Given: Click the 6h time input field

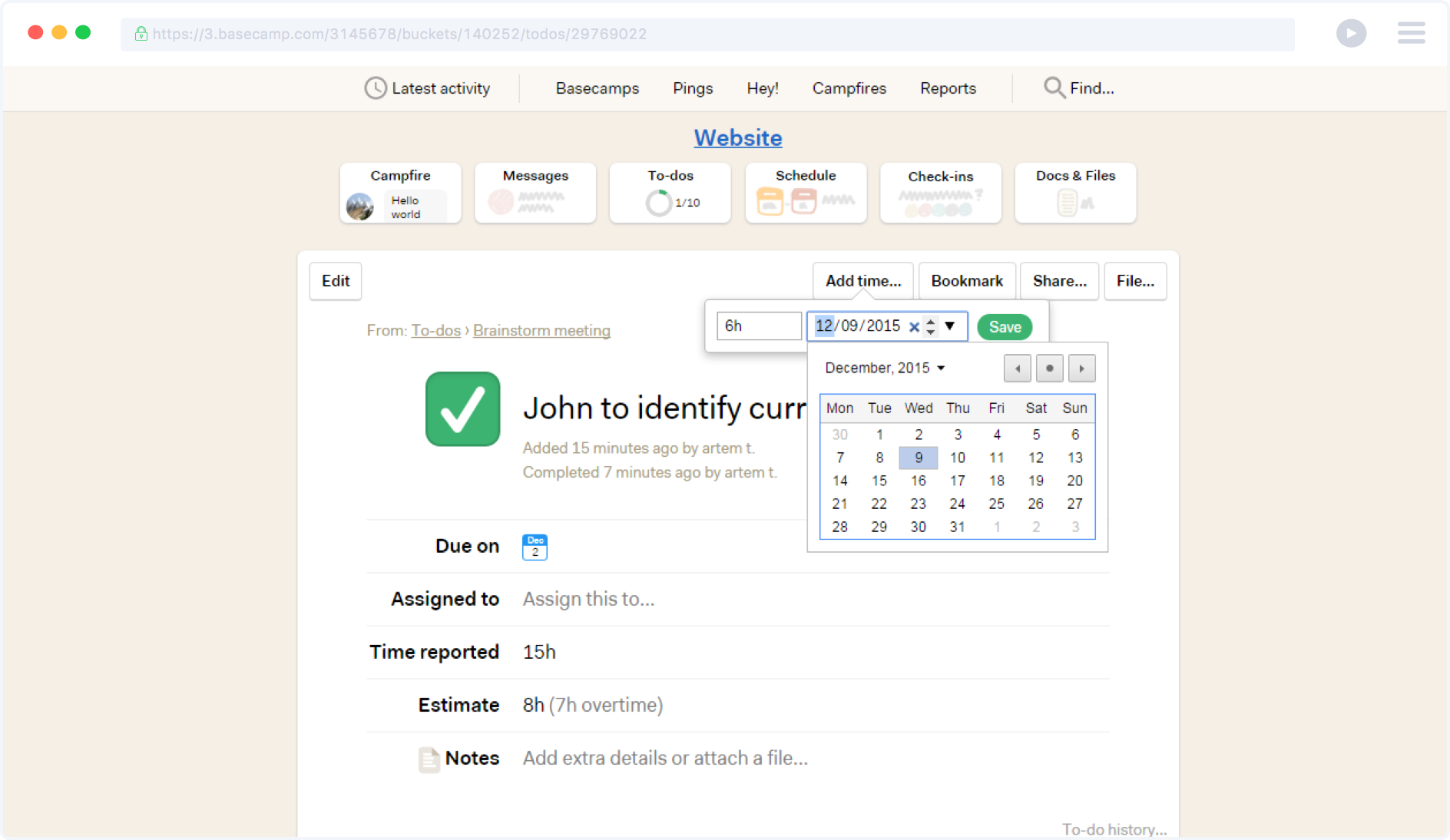Looking at the screenshot, I should coord(759,326).
